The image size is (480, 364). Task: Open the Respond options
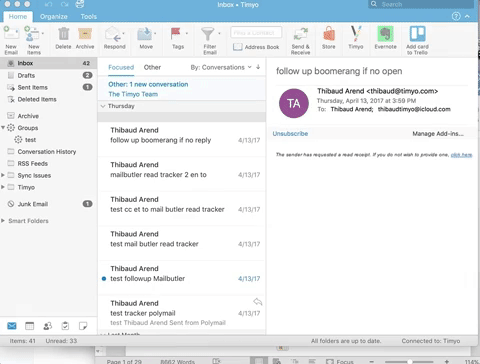pos(114,38)
